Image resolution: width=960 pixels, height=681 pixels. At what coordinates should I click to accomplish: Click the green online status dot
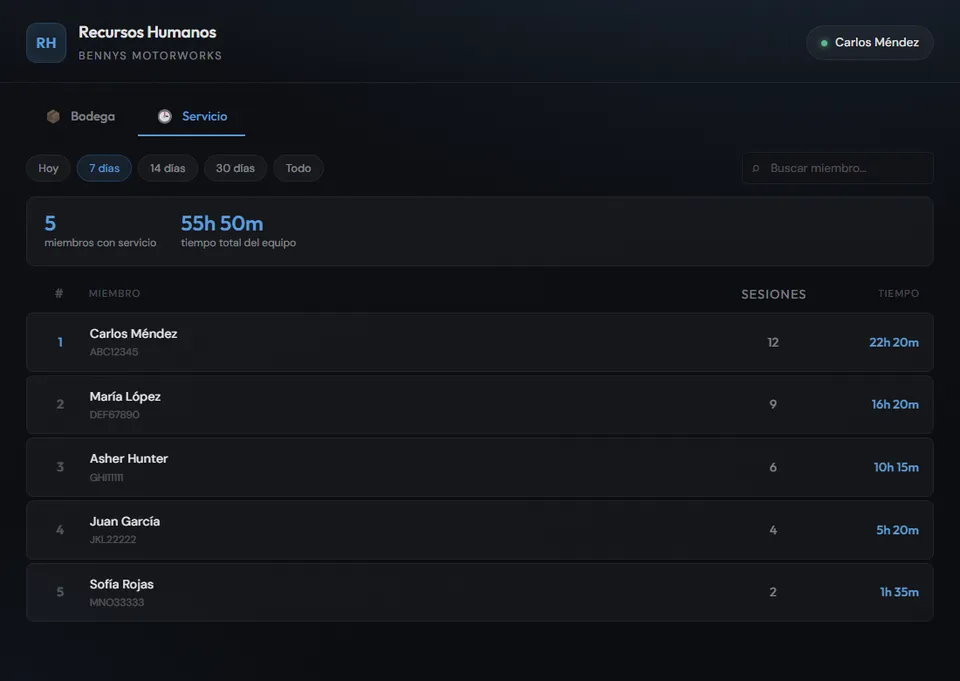824,43
